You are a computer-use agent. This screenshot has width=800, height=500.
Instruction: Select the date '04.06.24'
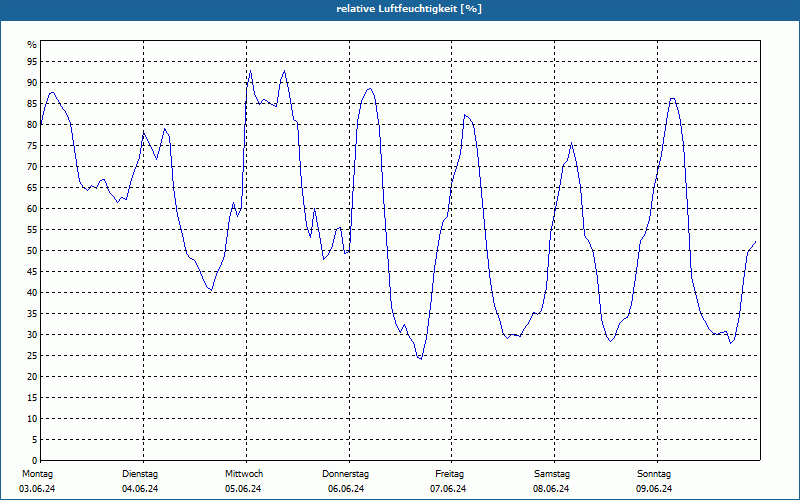[x=140, y=489]
